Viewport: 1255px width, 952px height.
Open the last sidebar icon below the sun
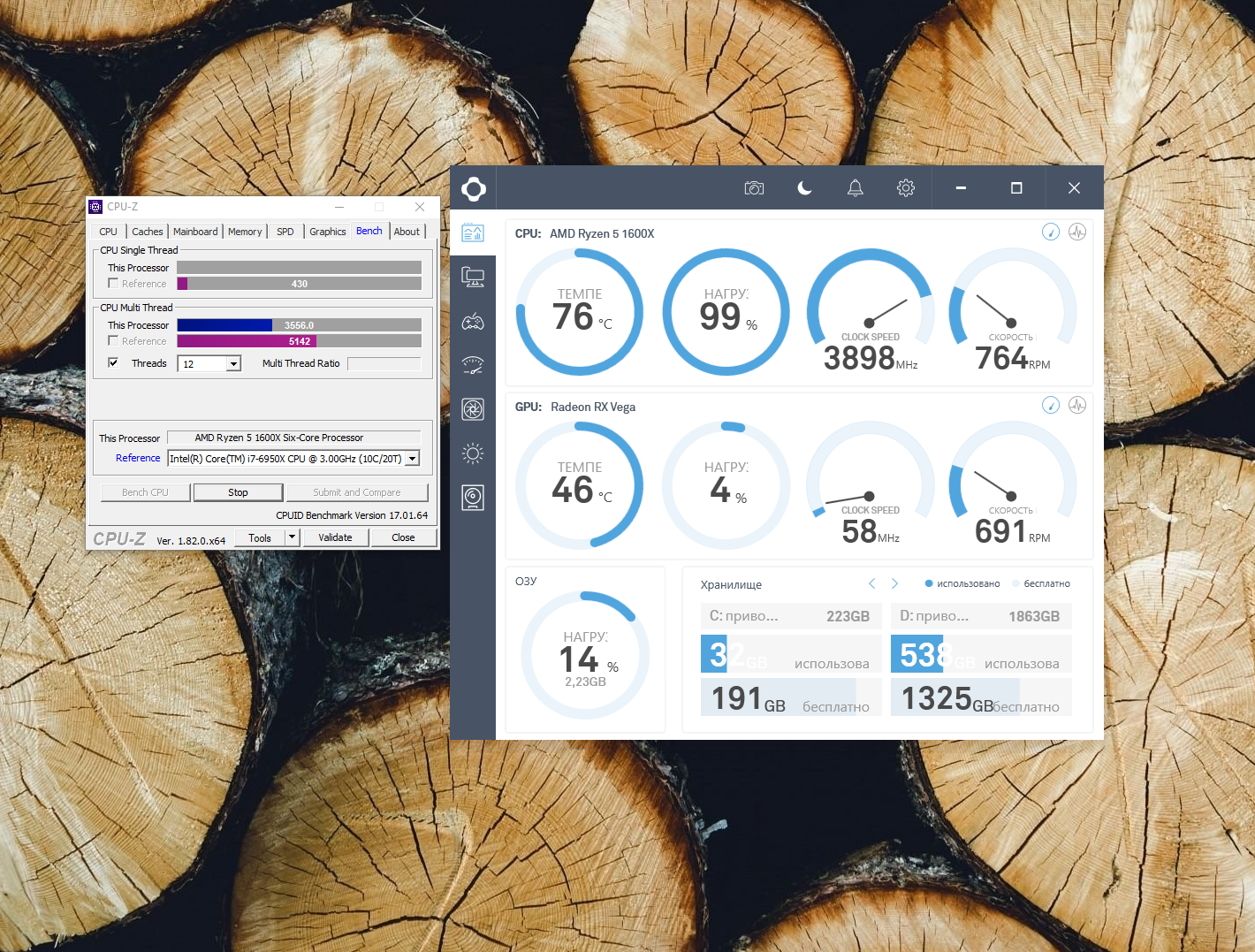473,498
